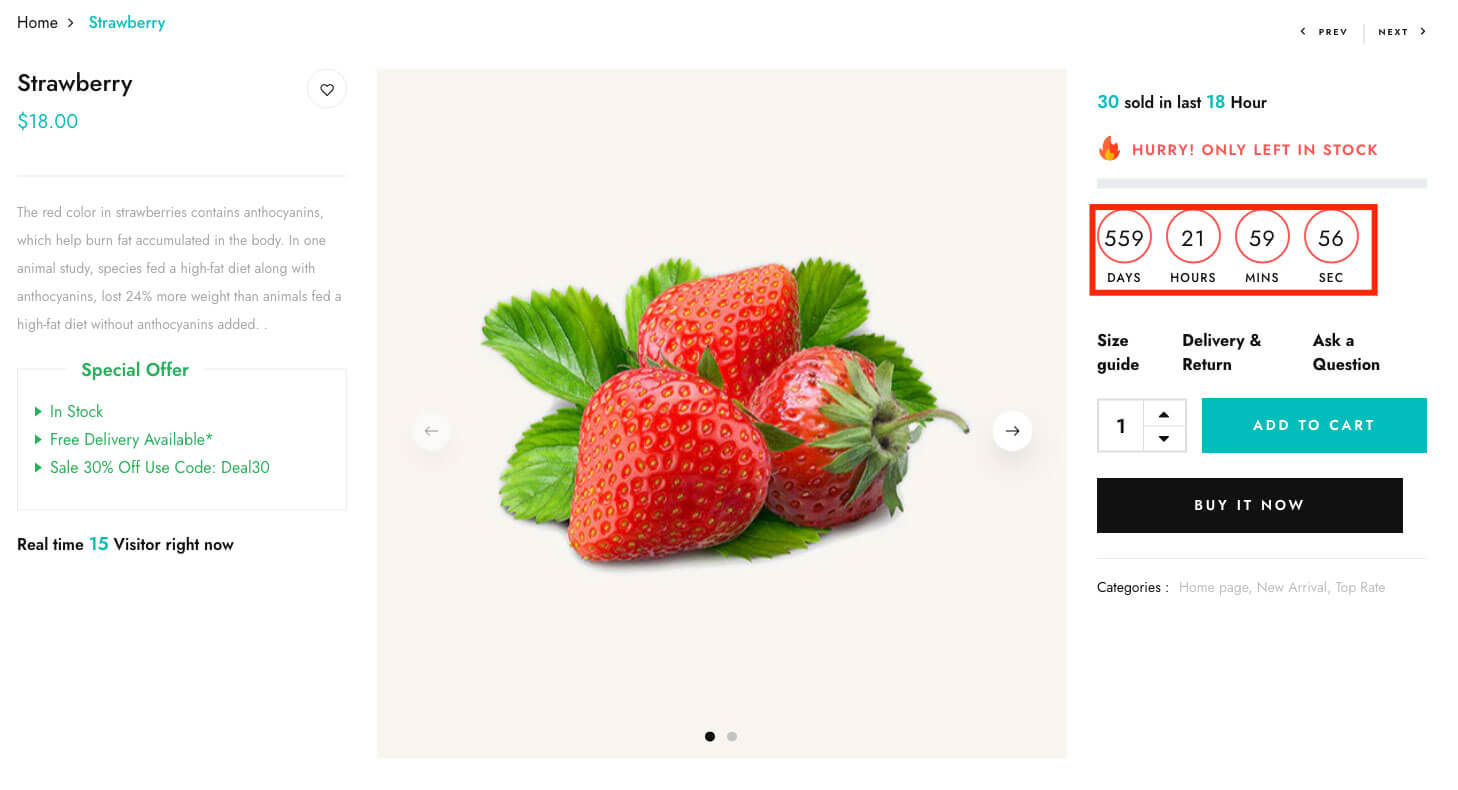This screenshot has width=1458, height=790.
Task: Click the quantity input field
Action: tap(1121, 426)
